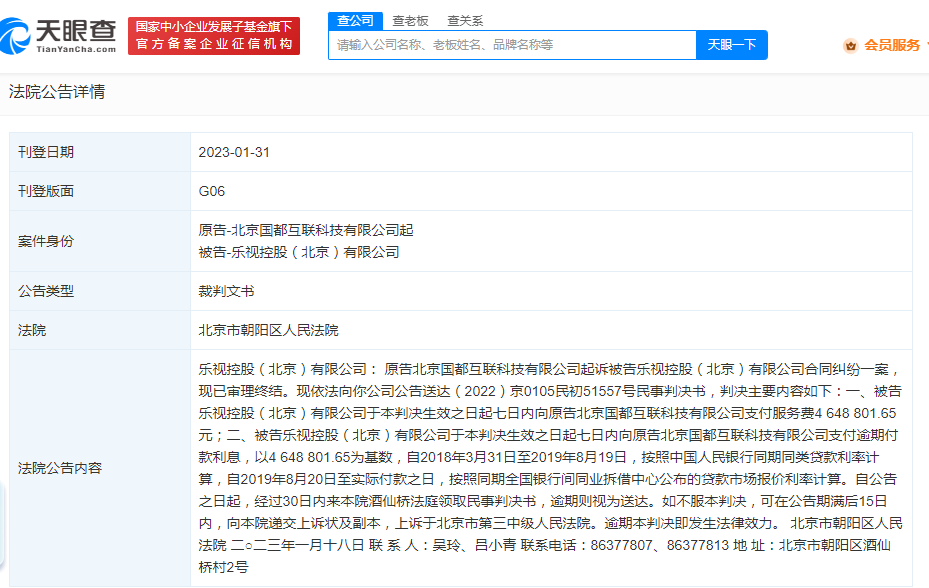The image size is (929, 588).
Task: Click the 法院公告详情 page heading
Action: tap(57, 92)
